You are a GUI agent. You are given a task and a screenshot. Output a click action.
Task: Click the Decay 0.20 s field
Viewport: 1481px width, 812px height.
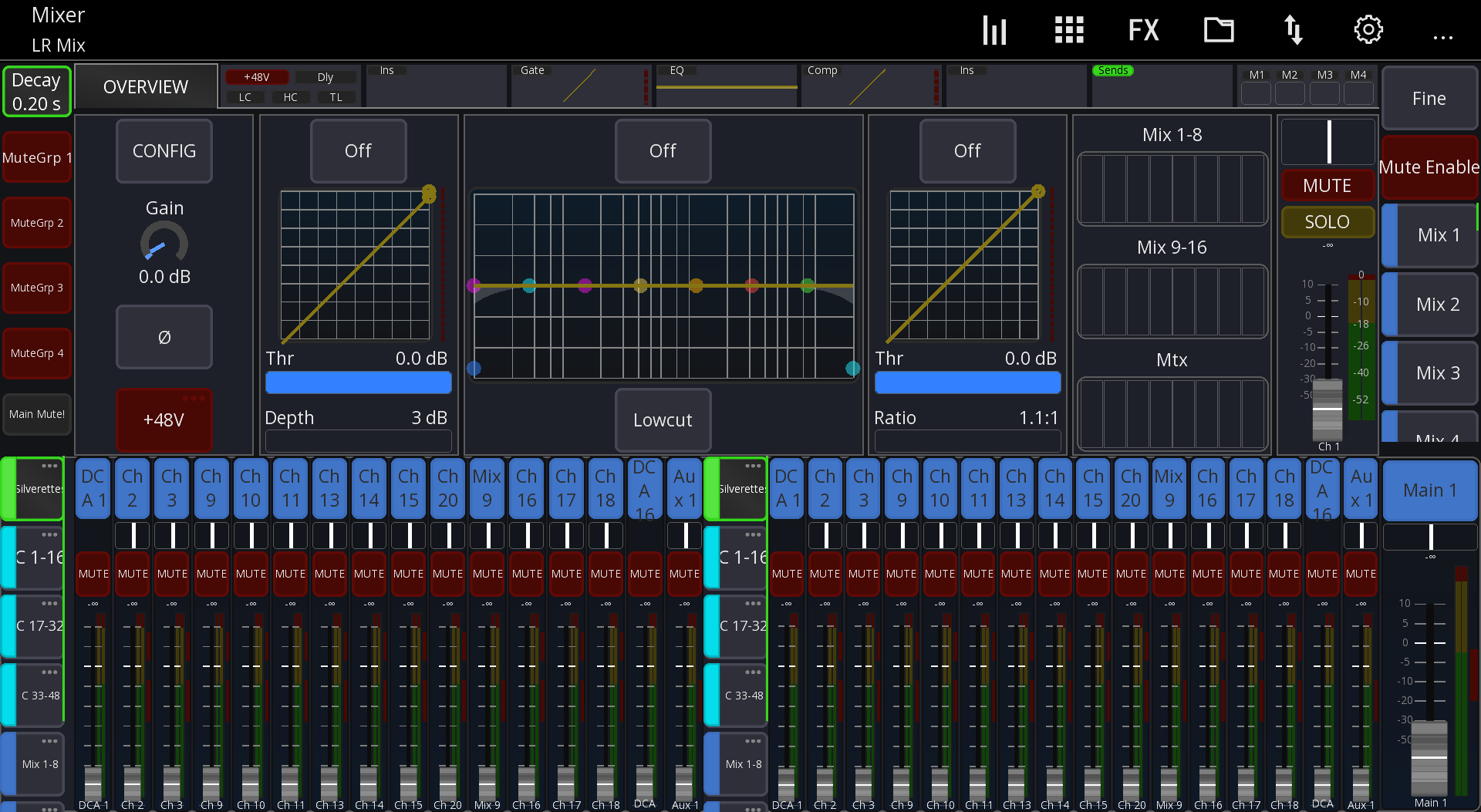click(36, 92)
